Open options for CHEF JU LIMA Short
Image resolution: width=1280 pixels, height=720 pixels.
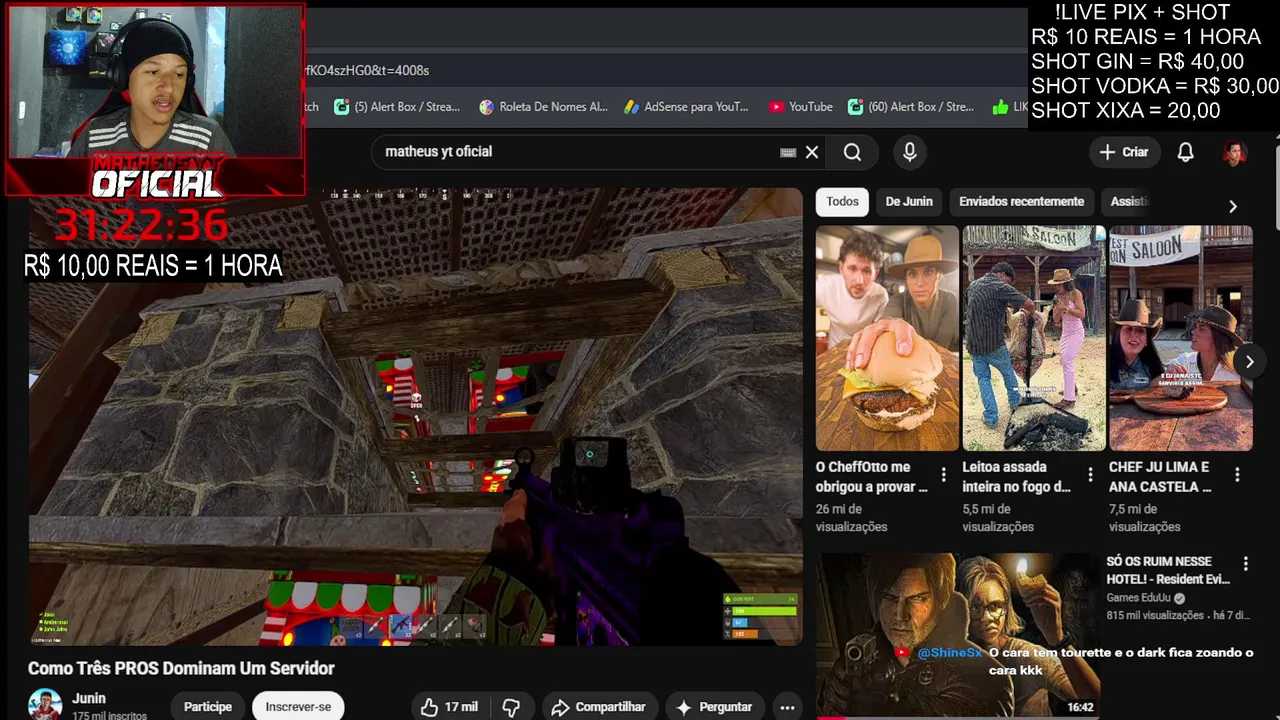coord(1237,475)
